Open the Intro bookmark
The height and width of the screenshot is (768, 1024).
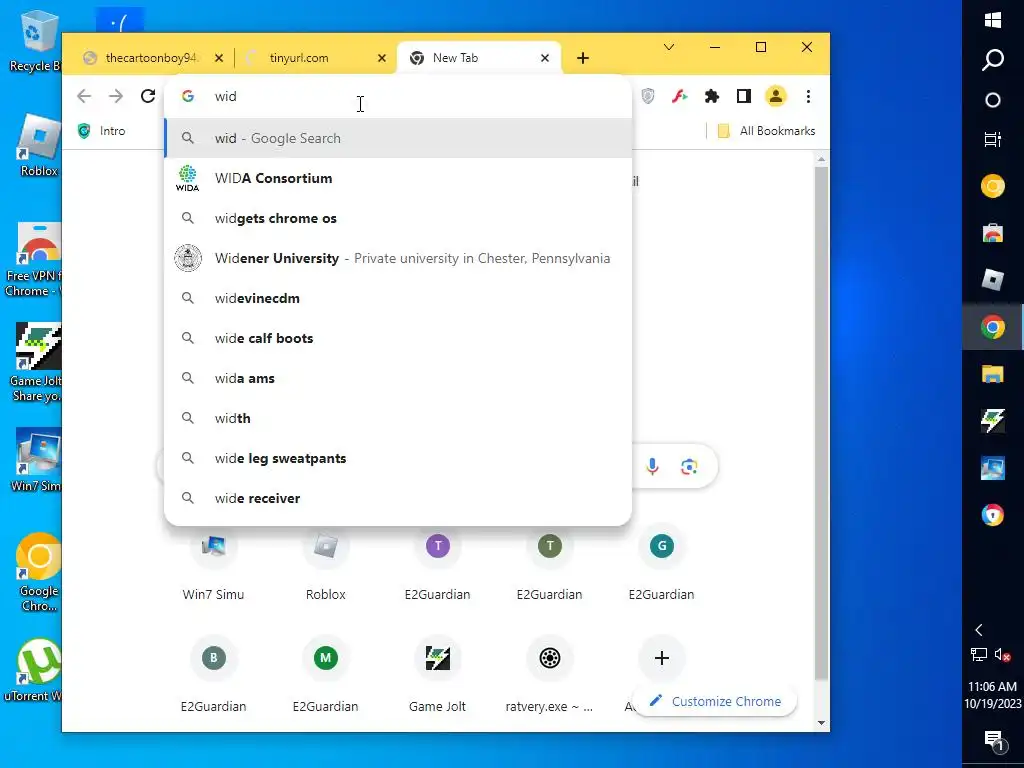(x=101, y=131)
